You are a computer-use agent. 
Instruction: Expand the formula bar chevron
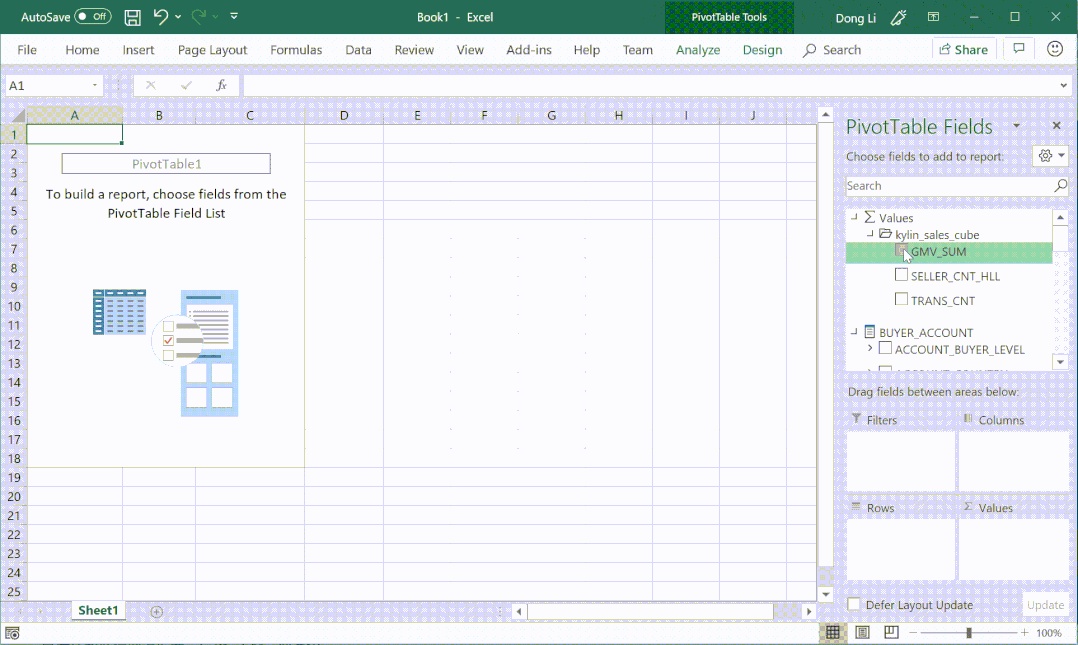pos(1063,85)
